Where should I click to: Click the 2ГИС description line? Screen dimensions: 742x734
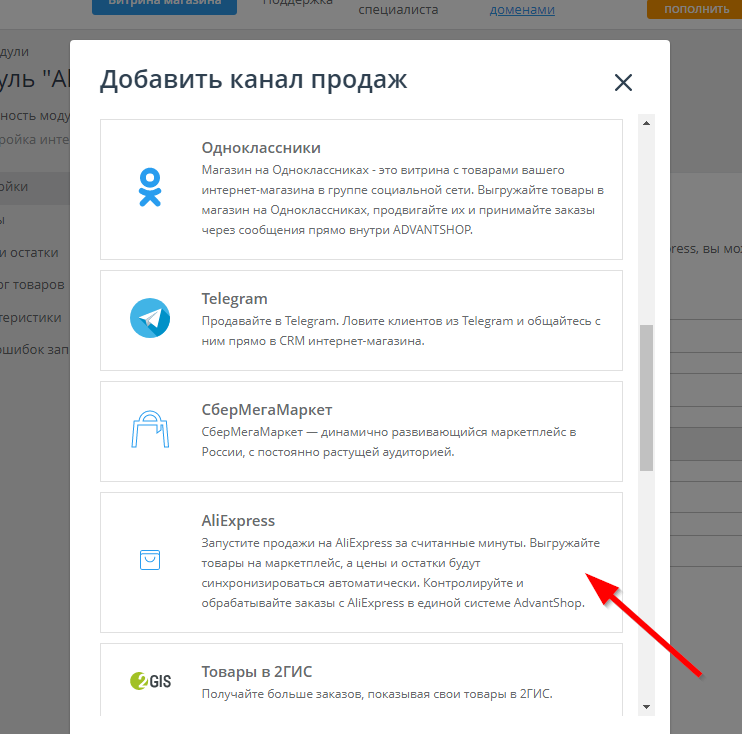377,694
